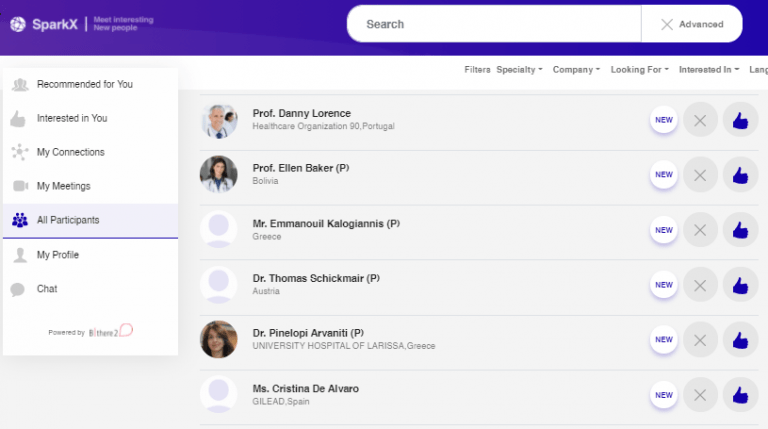Click the B!there2 powered-by logo
Viewport: 768px width, 429px height.
point(111,331)
